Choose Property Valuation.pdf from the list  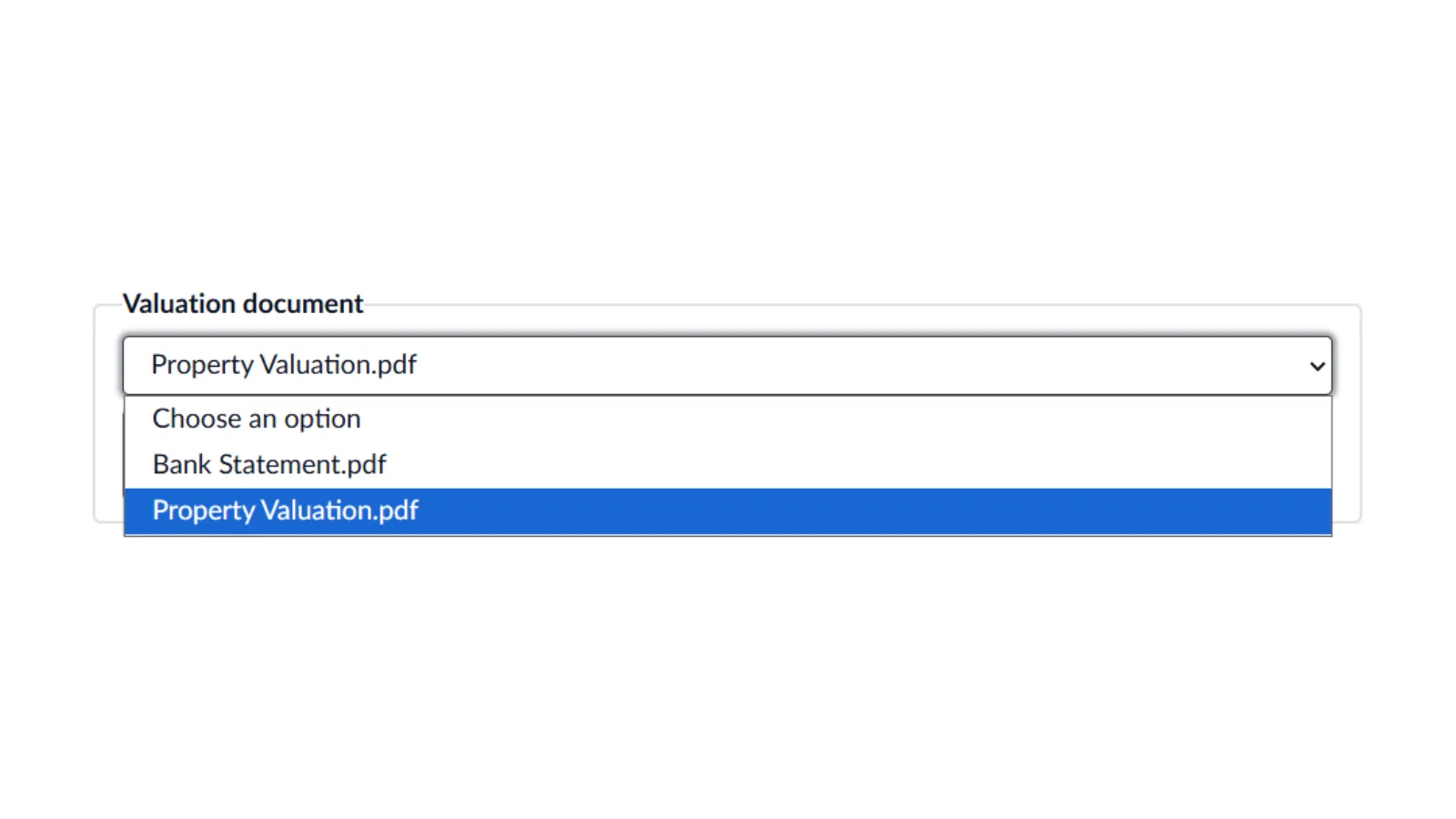pos(286,511)
